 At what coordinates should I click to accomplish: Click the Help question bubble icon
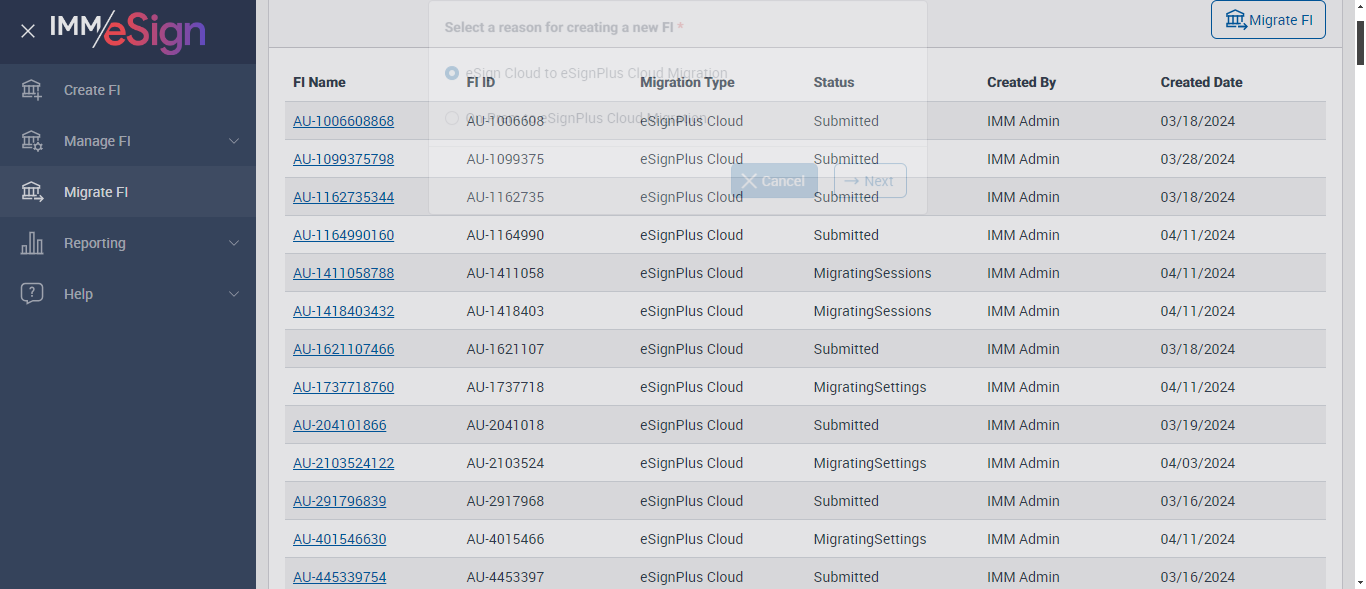pyautogui.click(x=32, y=294)
